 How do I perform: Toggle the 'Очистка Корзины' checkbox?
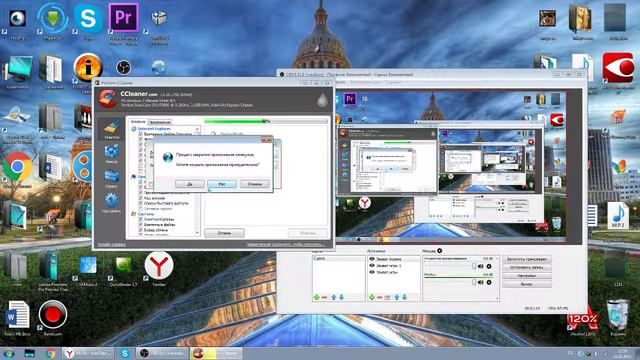click(x=140, y=220)
